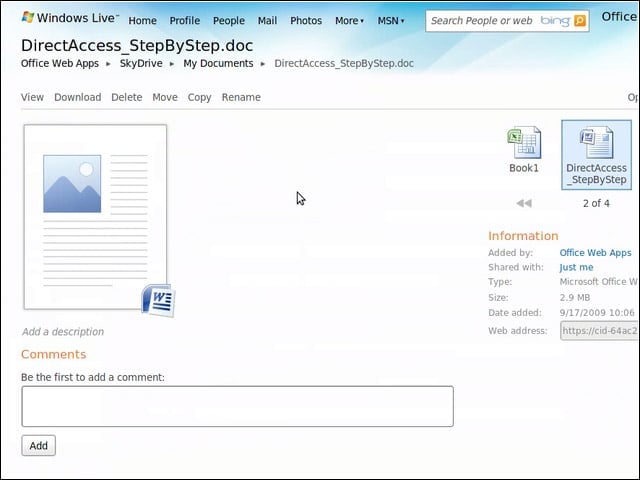Expand the More dropdown menu
Image resolution: width=640 pixels, height=480 pixels.
click(x=349, y=20)
